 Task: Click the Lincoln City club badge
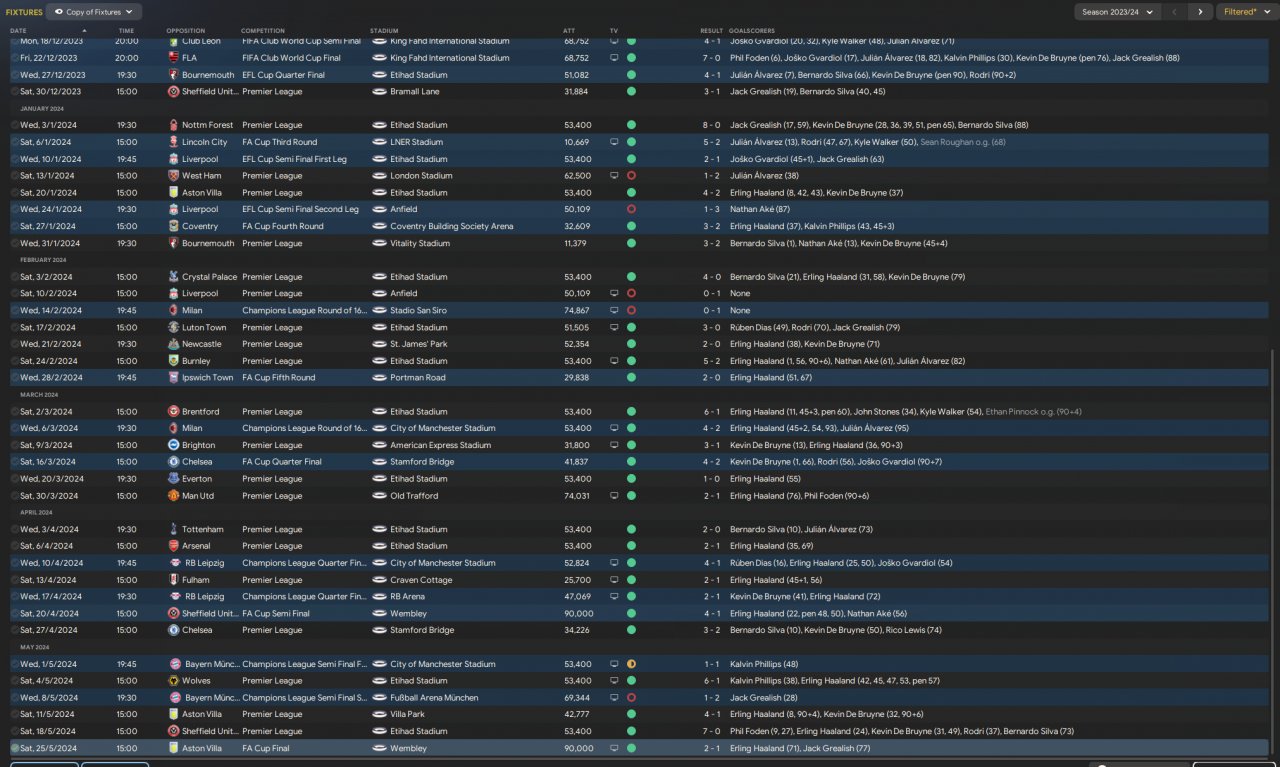[174, 142]
